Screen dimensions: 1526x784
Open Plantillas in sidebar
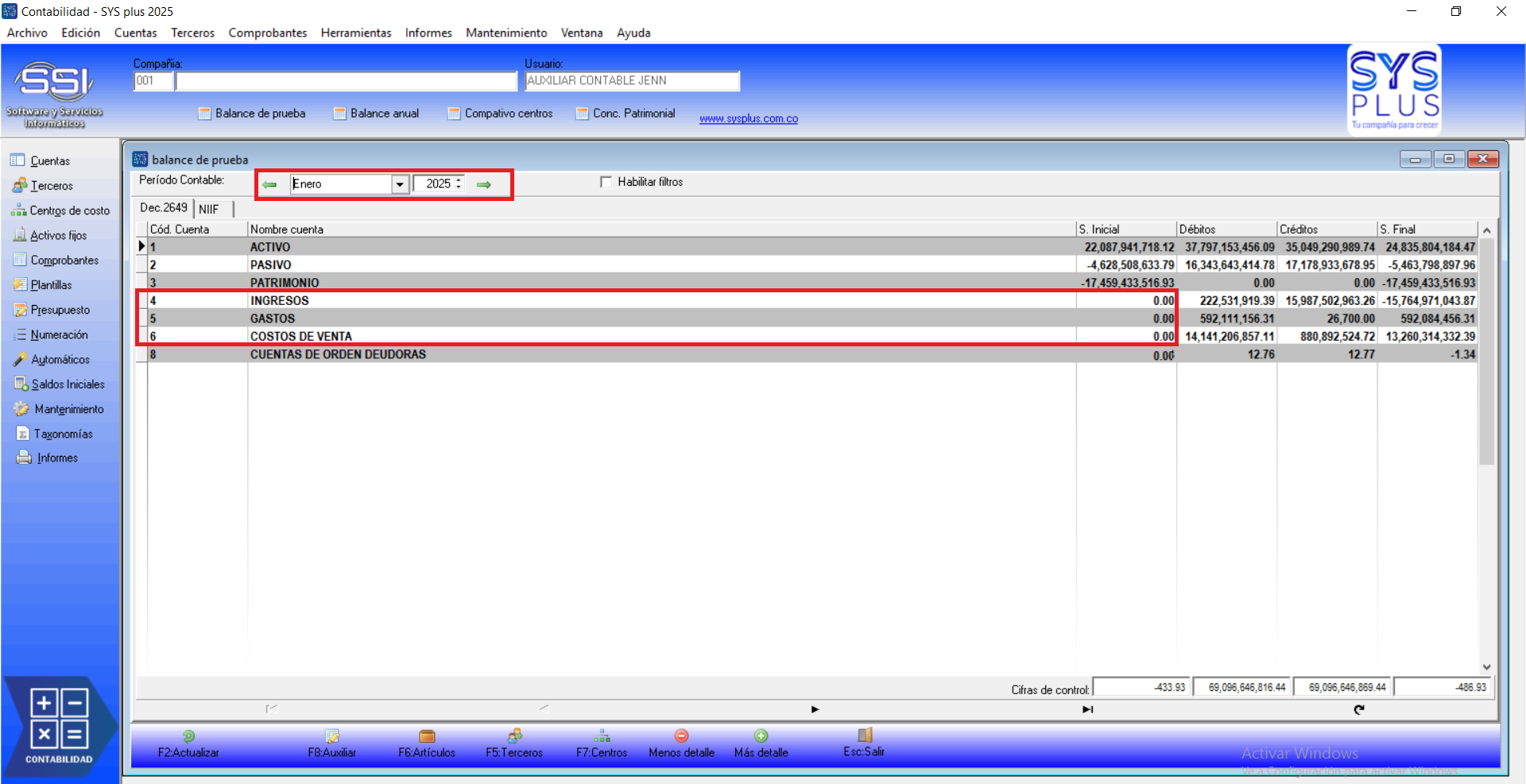tap(43, 284)
